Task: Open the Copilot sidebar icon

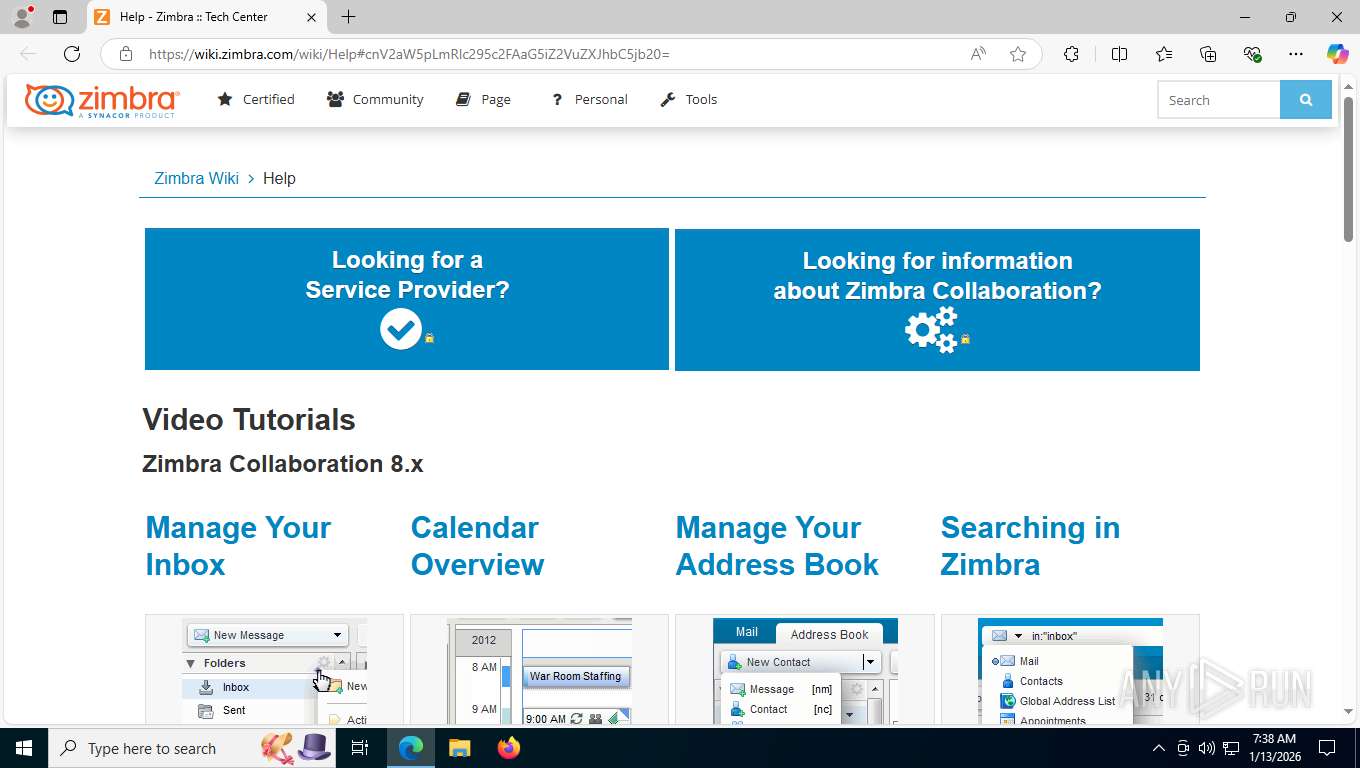Action: pyautogui.click(x=1337, y=54)
